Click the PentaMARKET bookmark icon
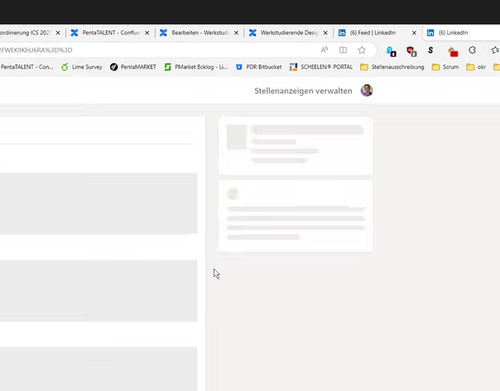The width and height of the screenshot is (500, 391). pyautogui.click(x=114, y=67)
